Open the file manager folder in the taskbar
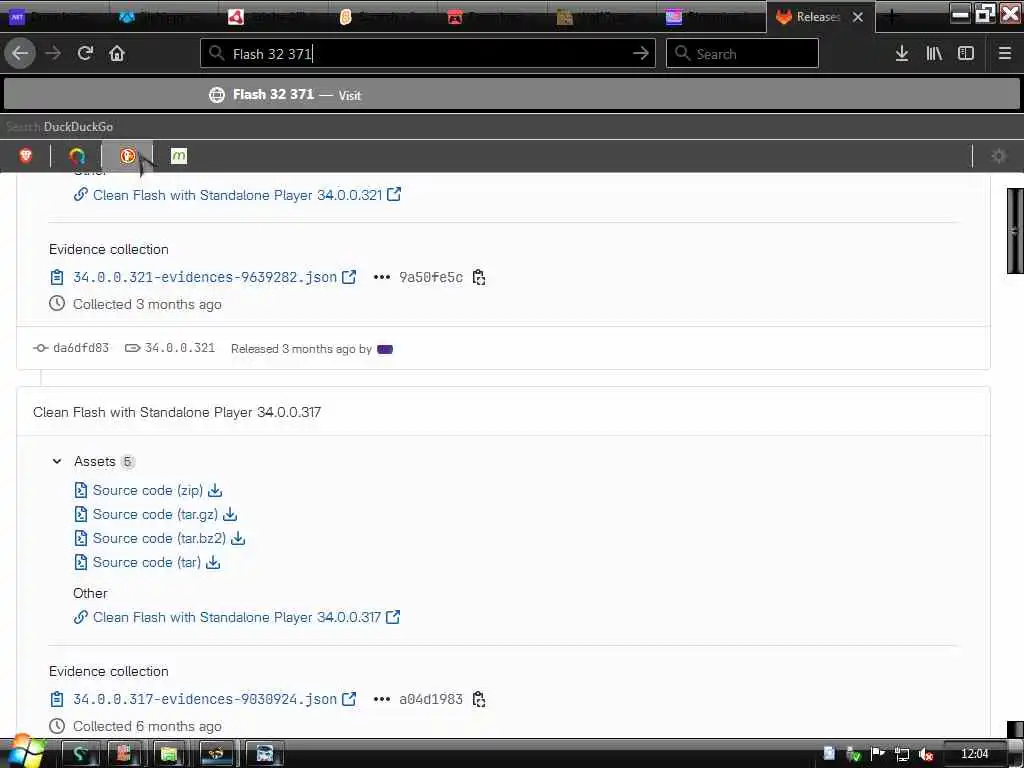This screenshot has height=768, width=1024. (x=169, y=754)
